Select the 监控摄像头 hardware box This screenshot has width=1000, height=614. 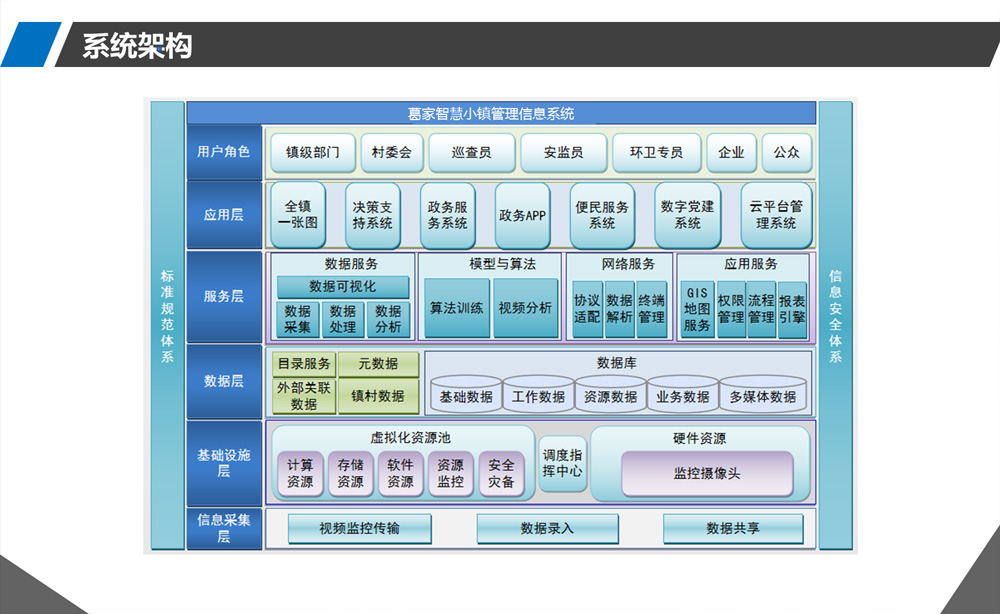(x=707, y=474)
